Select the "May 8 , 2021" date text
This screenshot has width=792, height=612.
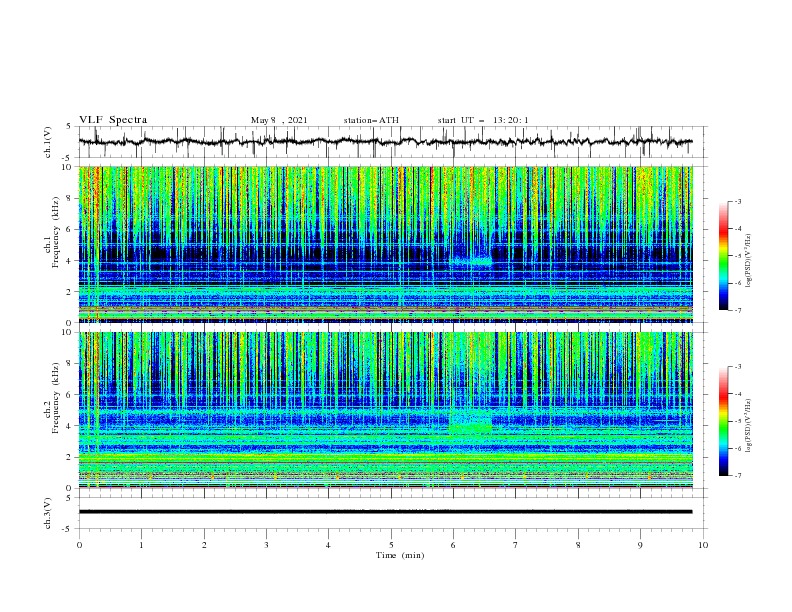(279, 120)
